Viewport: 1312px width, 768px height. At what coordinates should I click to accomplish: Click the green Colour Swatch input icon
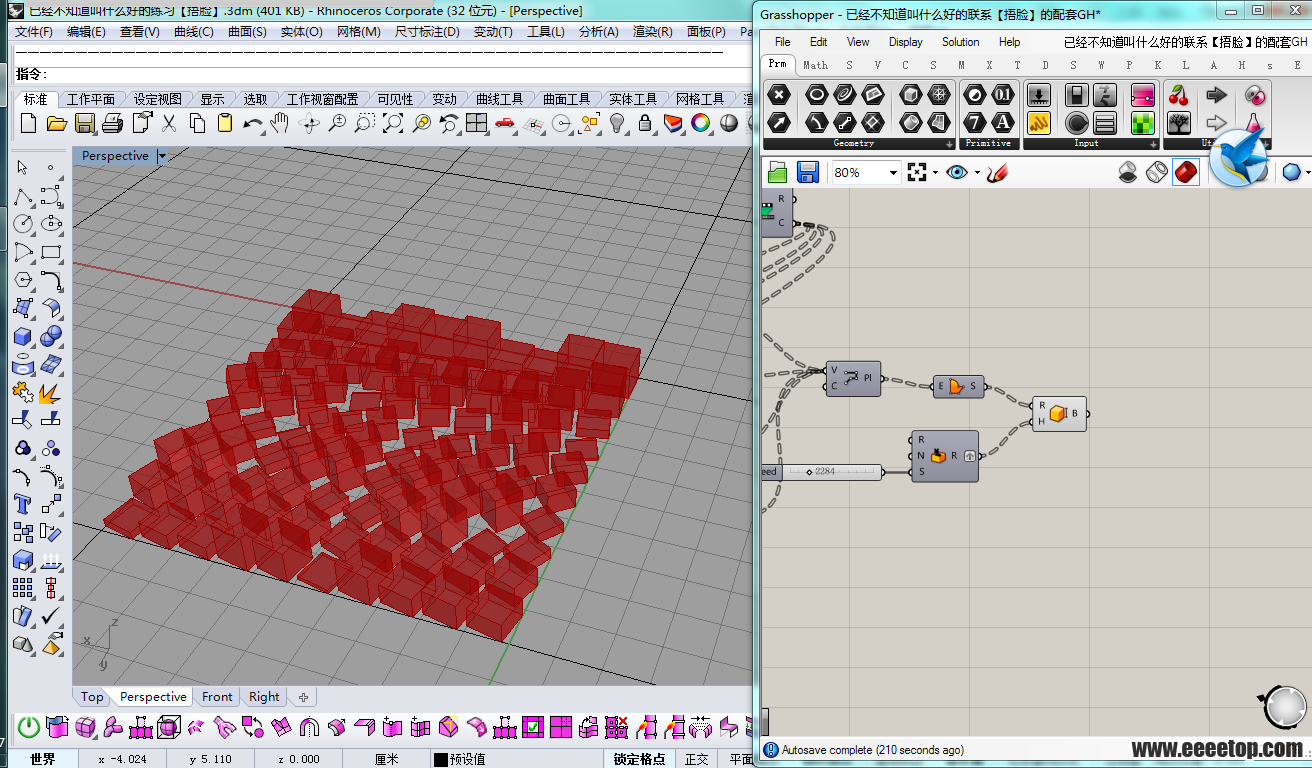click(x=1142, y=123)
